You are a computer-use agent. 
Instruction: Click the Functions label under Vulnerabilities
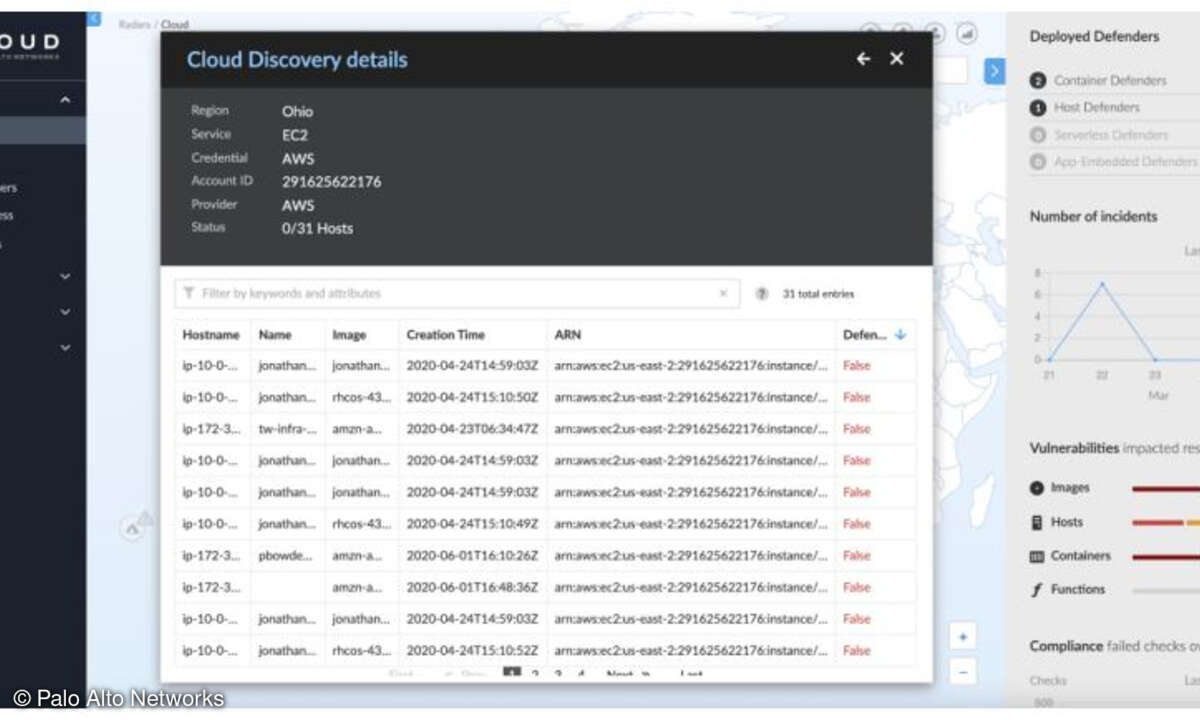1078,590
